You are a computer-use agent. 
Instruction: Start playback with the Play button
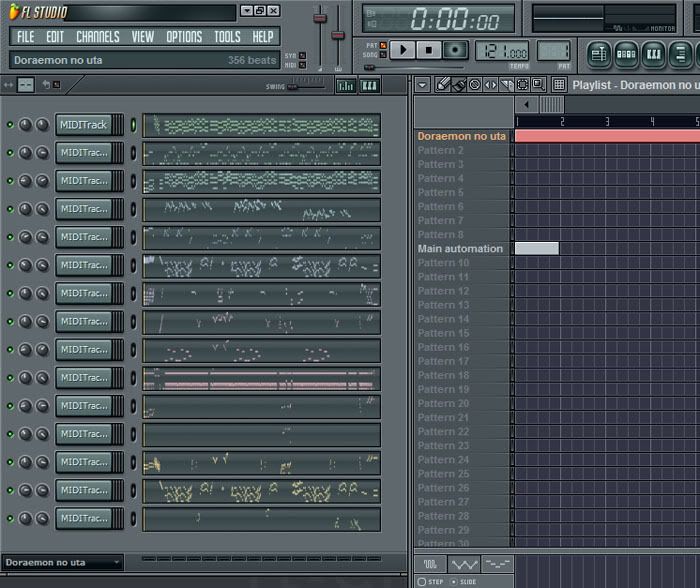403,50
